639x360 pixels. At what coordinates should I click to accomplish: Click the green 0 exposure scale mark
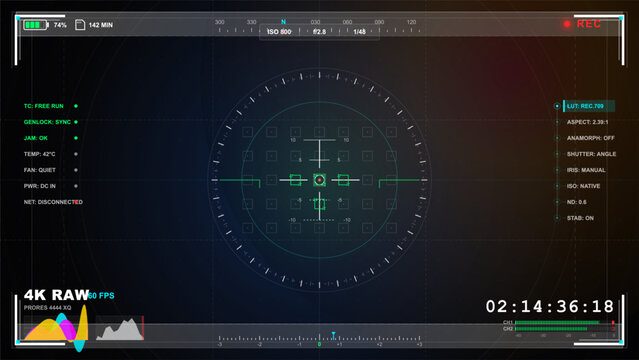click(319, 345)
